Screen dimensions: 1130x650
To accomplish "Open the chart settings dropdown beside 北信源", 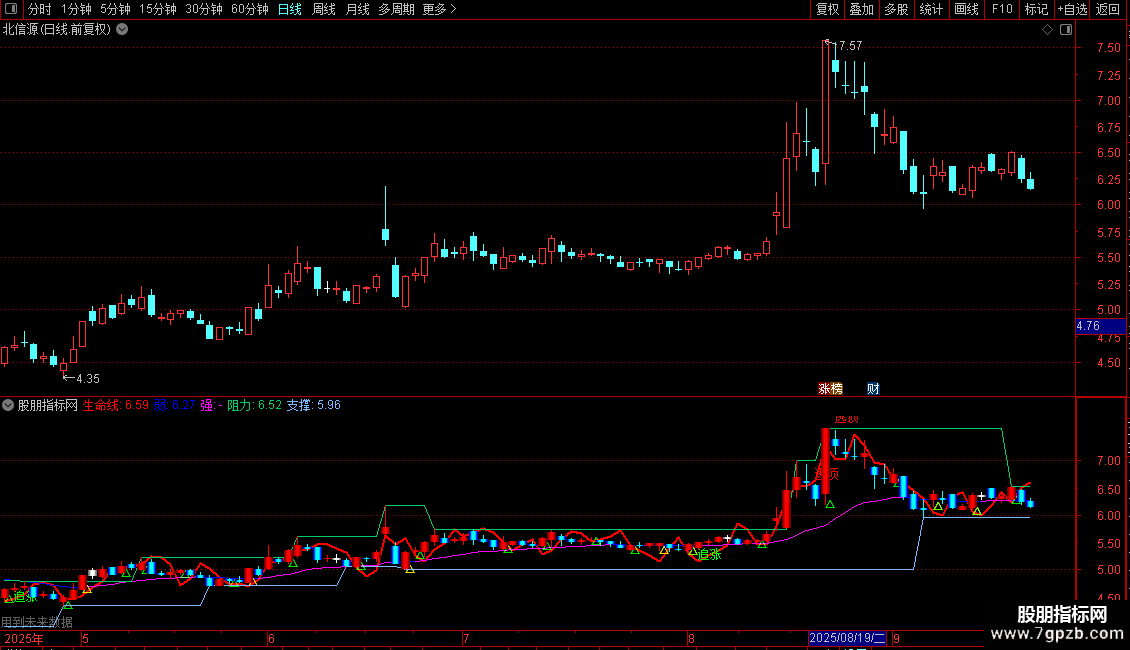I will 123,30.
